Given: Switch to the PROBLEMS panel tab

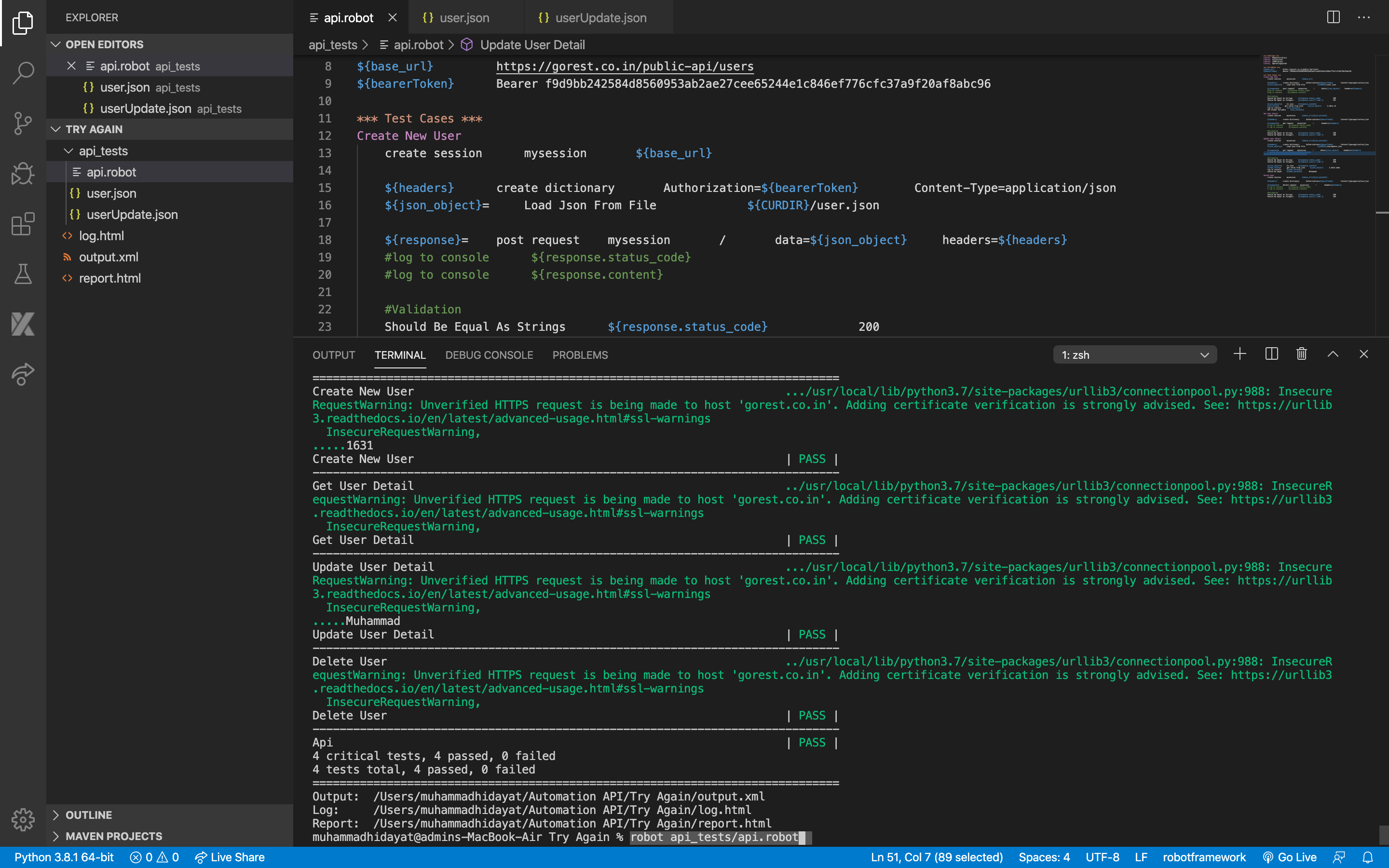Looking at the screenshot, I should point(580,355).
